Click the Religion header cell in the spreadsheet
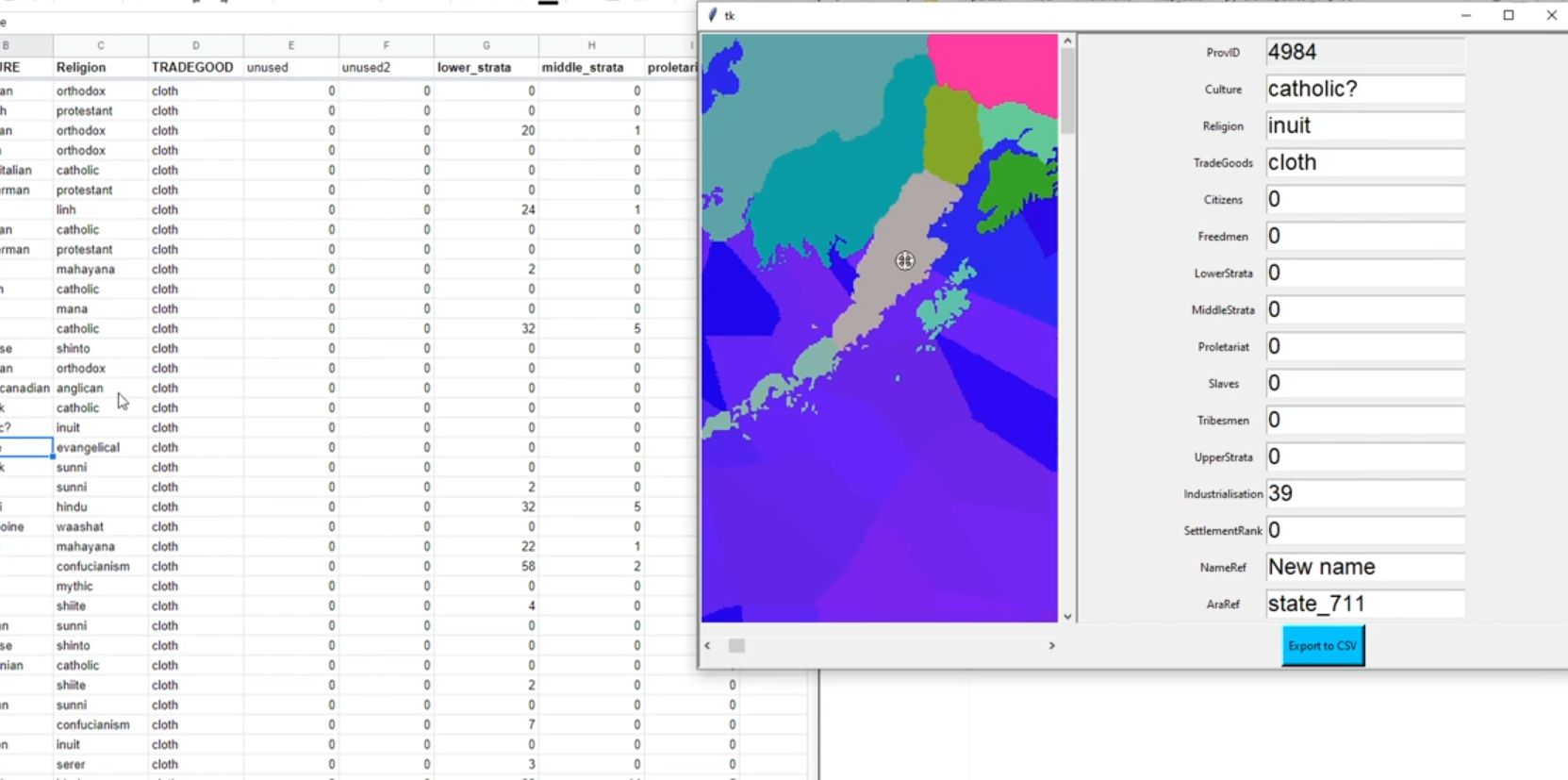The width and height of the screenshot is (1568, 780). point(101,68)
